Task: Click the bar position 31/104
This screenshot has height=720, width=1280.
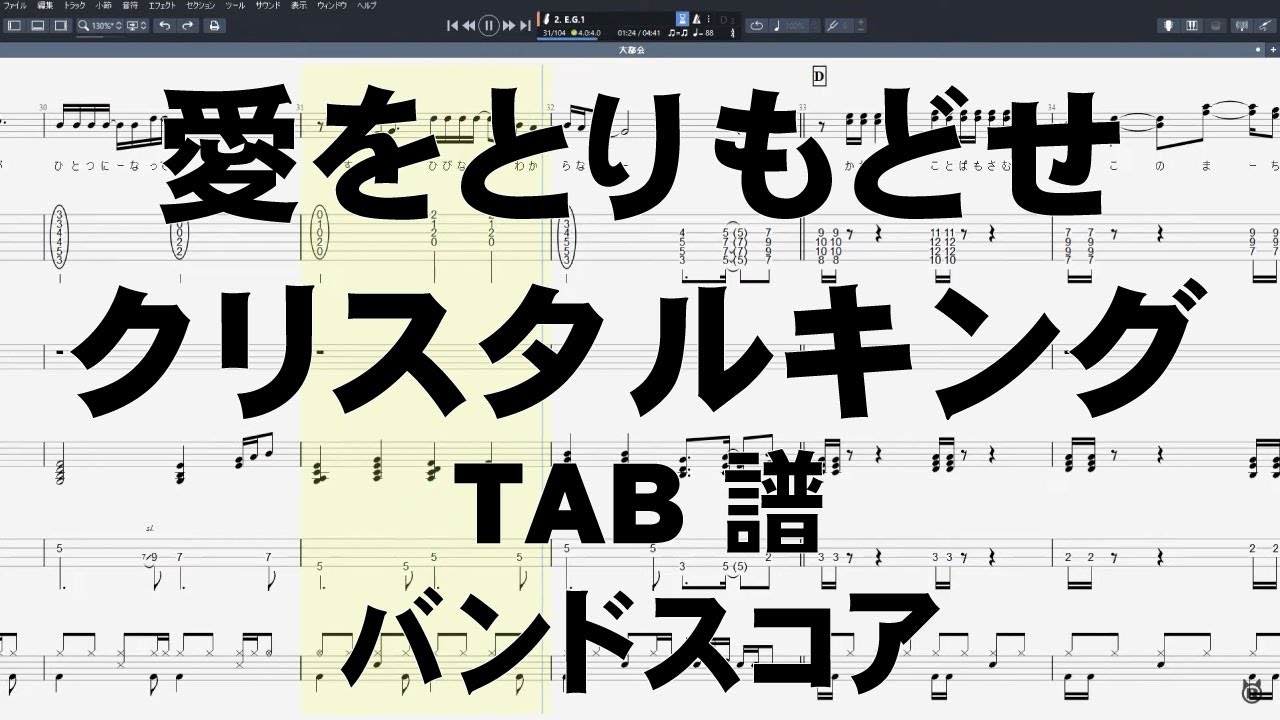Action: click(x=554, y=33)
